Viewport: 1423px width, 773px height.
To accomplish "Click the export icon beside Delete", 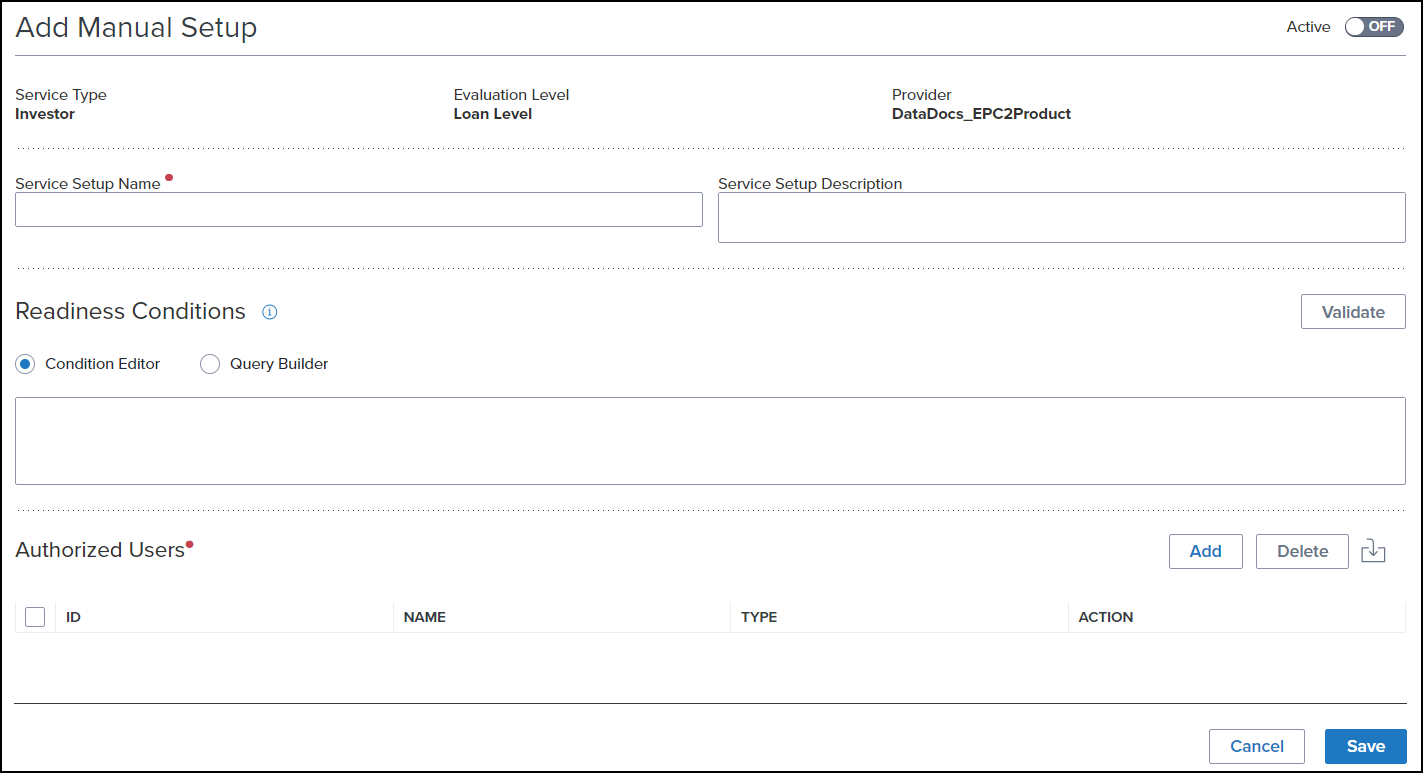I will [1373, 551].
